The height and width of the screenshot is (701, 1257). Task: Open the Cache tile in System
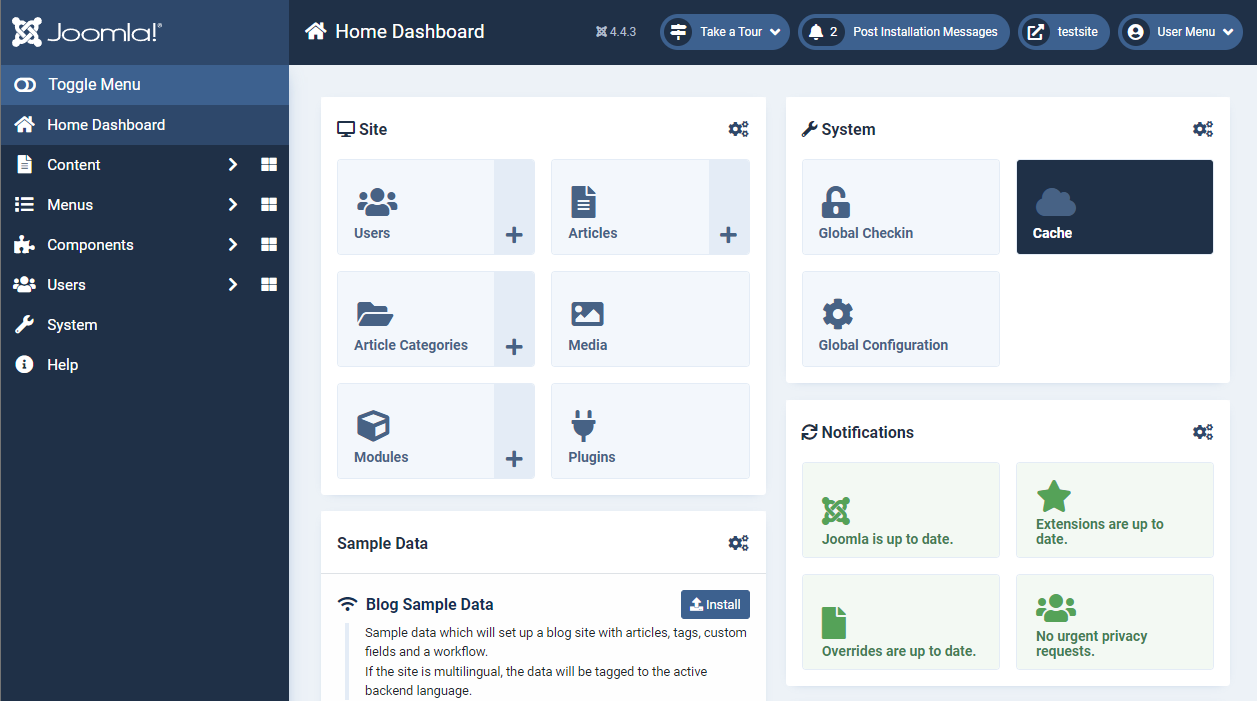(x=1114, y=207)
